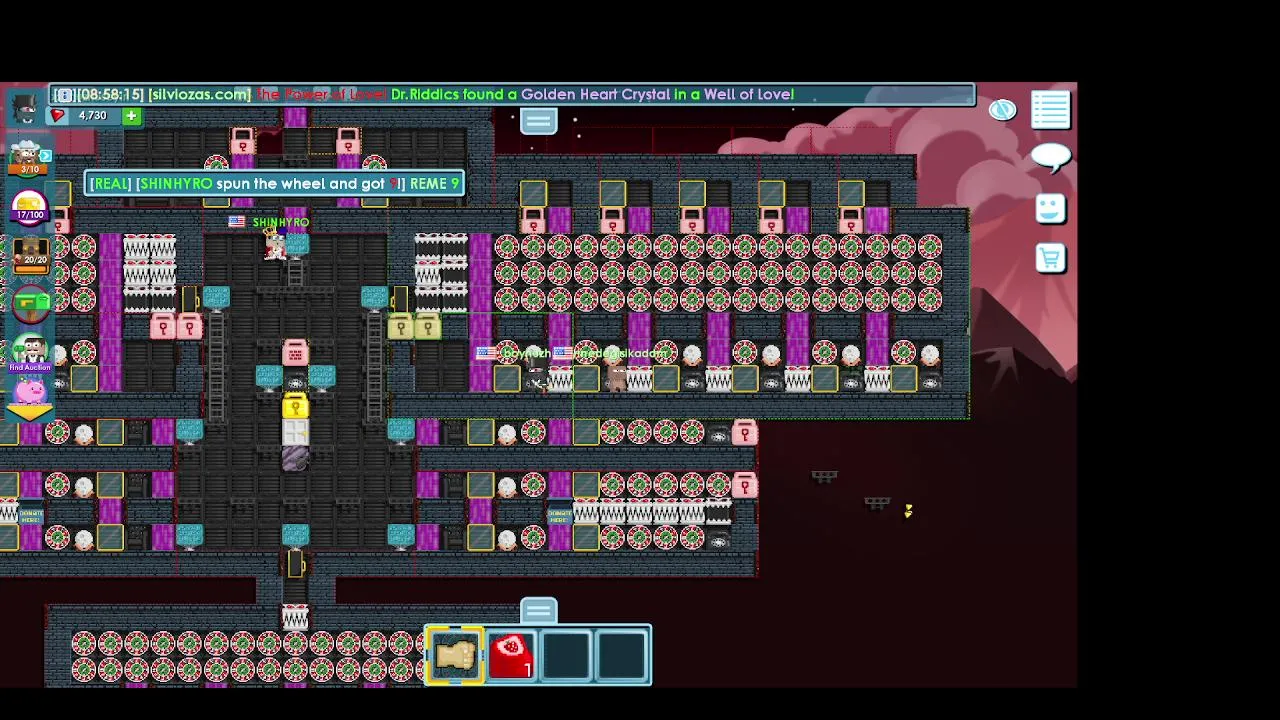This screenshot has height=720, width=1280.
Task: Open the store shopping cart
Action: (x=1050, y=259)
